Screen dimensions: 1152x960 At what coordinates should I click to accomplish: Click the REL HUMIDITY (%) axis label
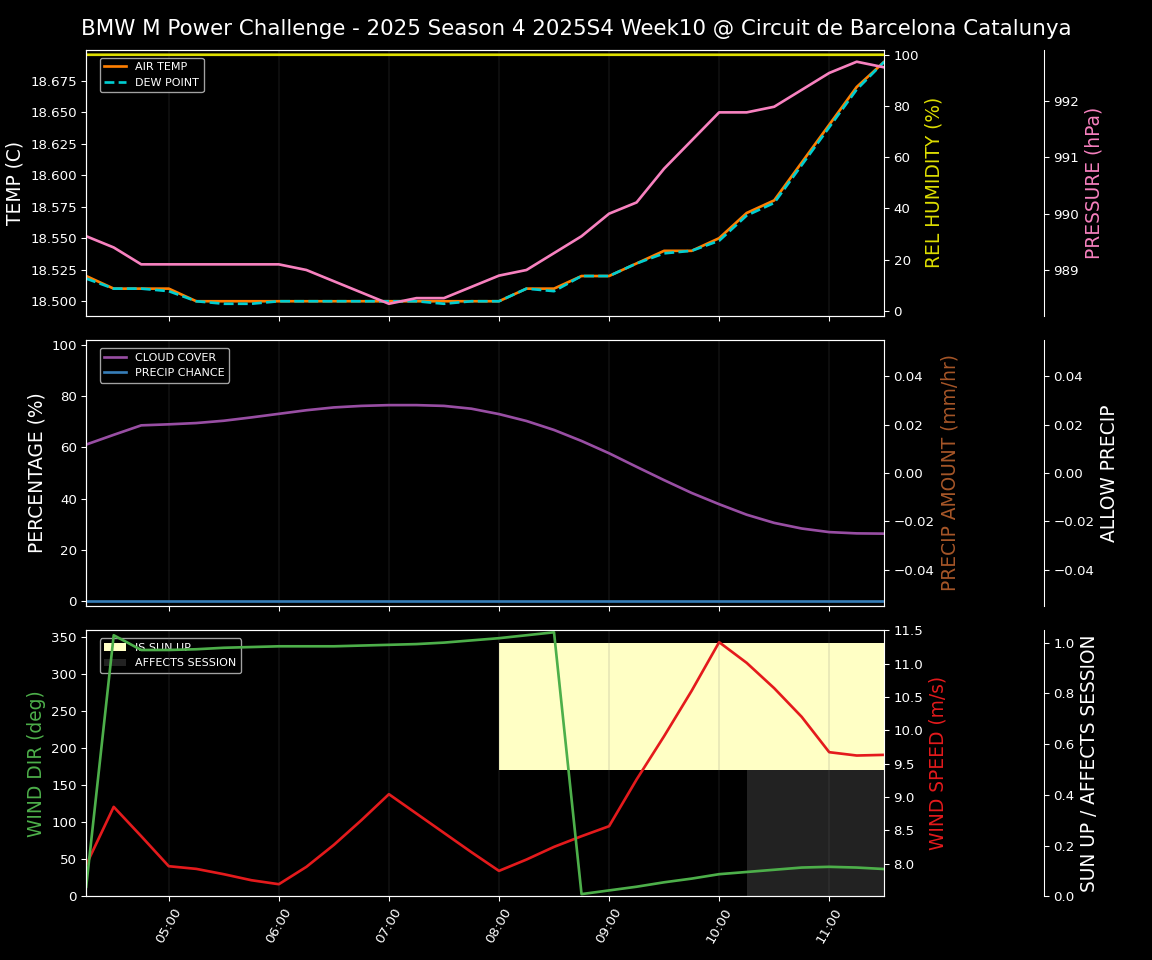tap(933, 183)
